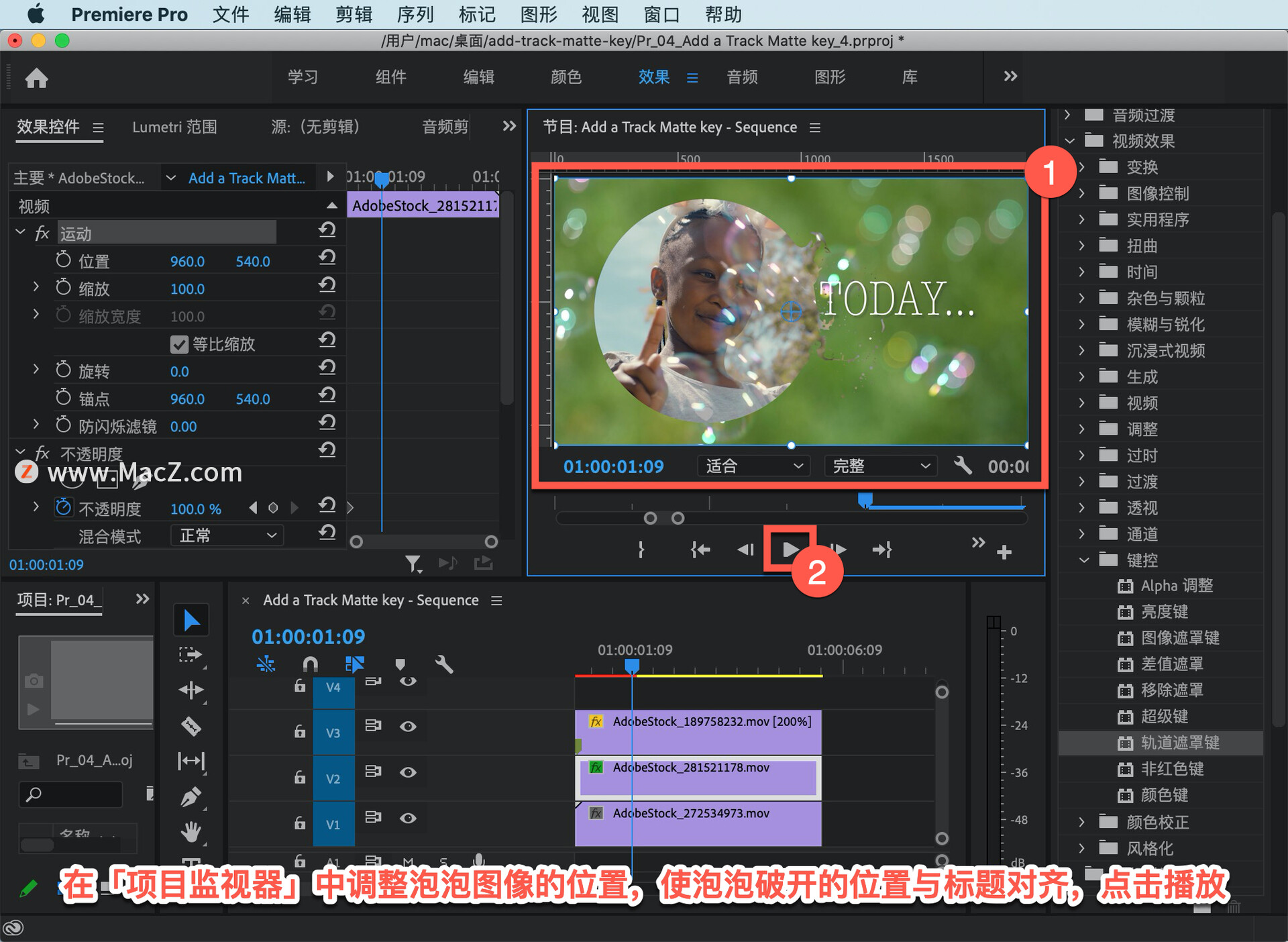Reset the Rotation parameter
The image size is (1288, 942).
coord(327,368)
